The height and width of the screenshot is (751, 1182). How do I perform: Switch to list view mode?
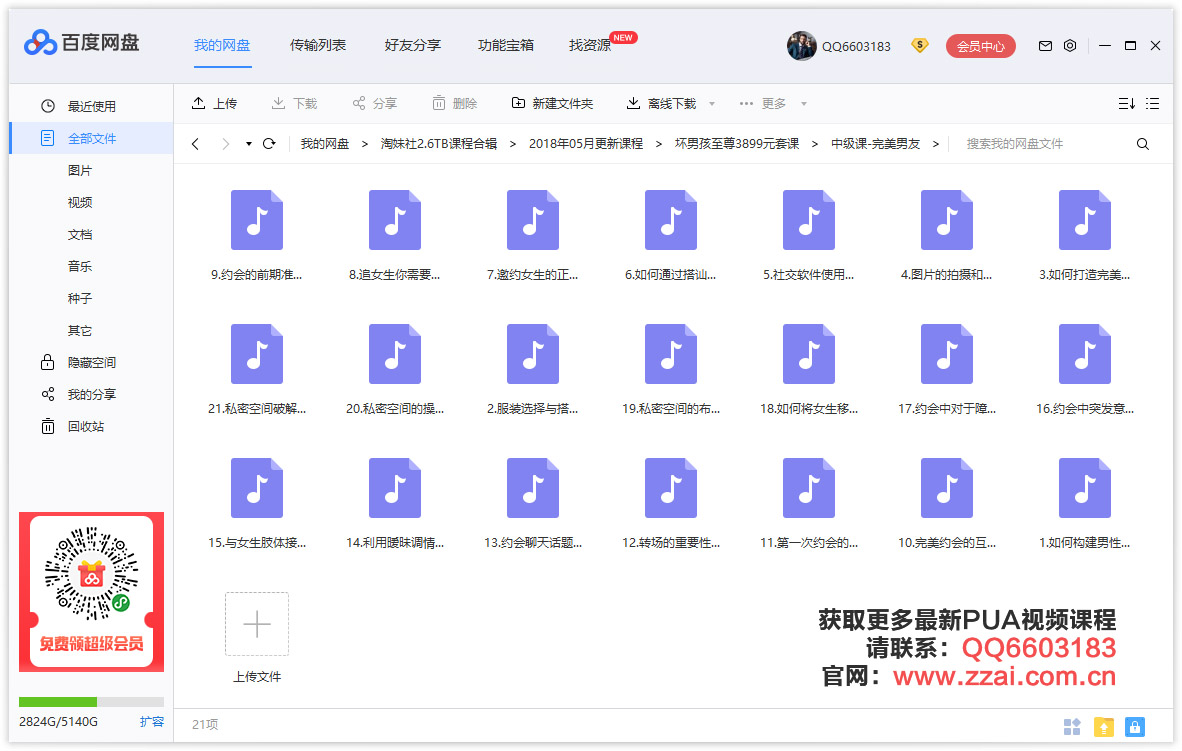[x=1152, y=104]
